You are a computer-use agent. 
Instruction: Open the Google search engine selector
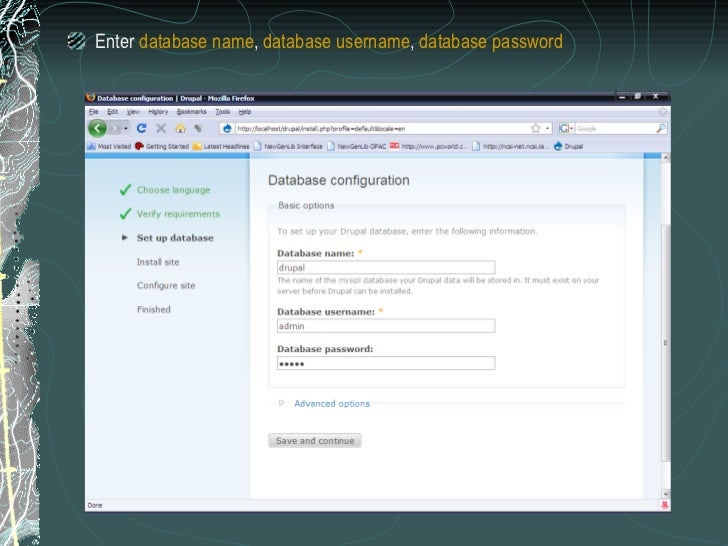point(566,129)
